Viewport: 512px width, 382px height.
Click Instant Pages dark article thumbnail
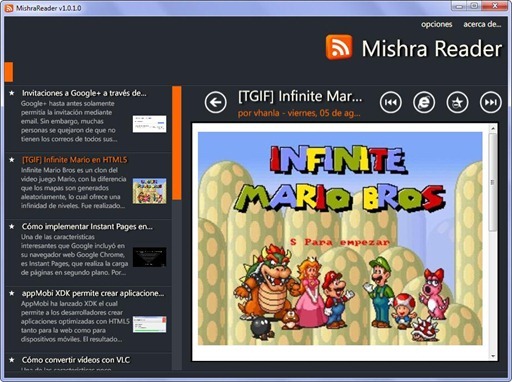149,257
